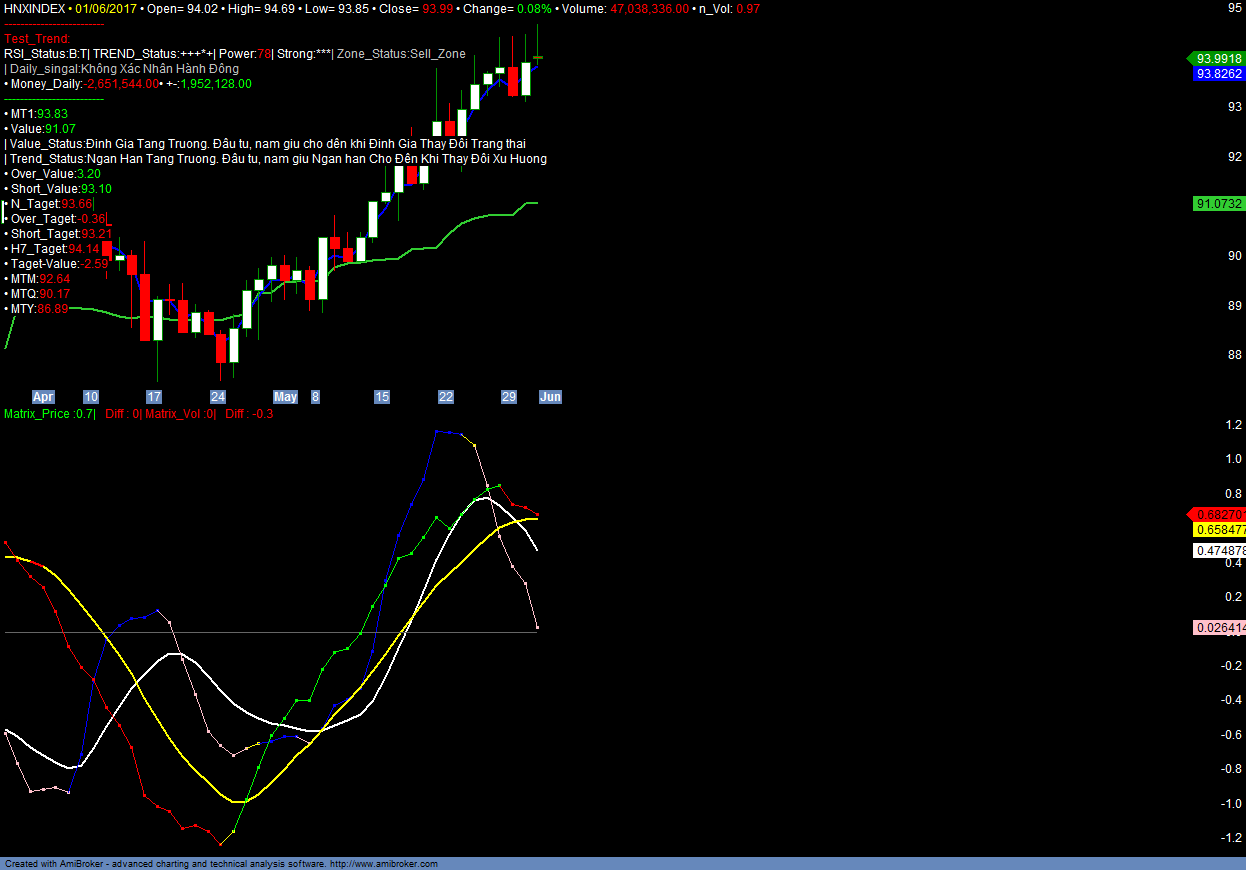Screen dimensions: 1246x870
Task: Click the HNXINDEX symbol title
Action: 35,8
